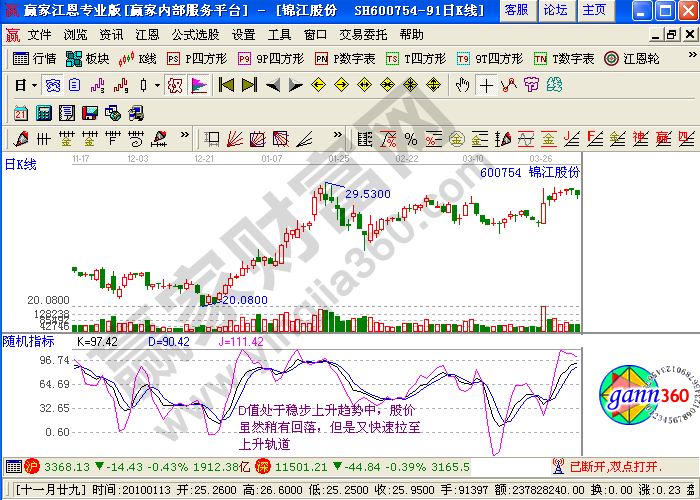The width and height of the screenshot is (700, 500).
Task: Click the 论坛 forum button
Action: coord(555,10)
